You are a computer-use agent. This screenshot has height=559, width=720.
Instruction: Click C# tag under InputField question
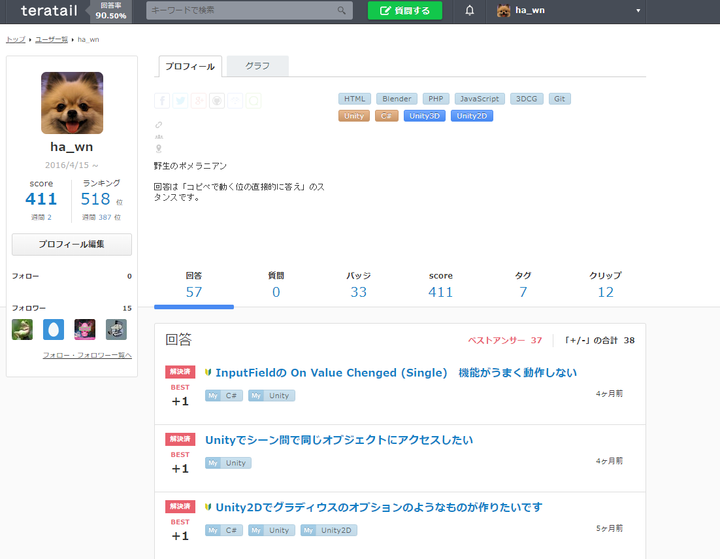tap(224, 395)
